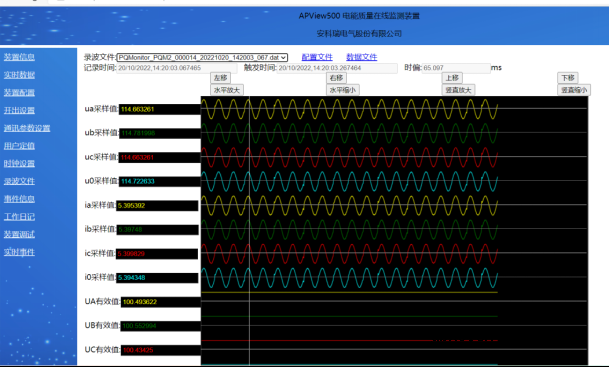Click the cyan u0 voltage waveform
609x367 pixels.
tap(350, 181)
